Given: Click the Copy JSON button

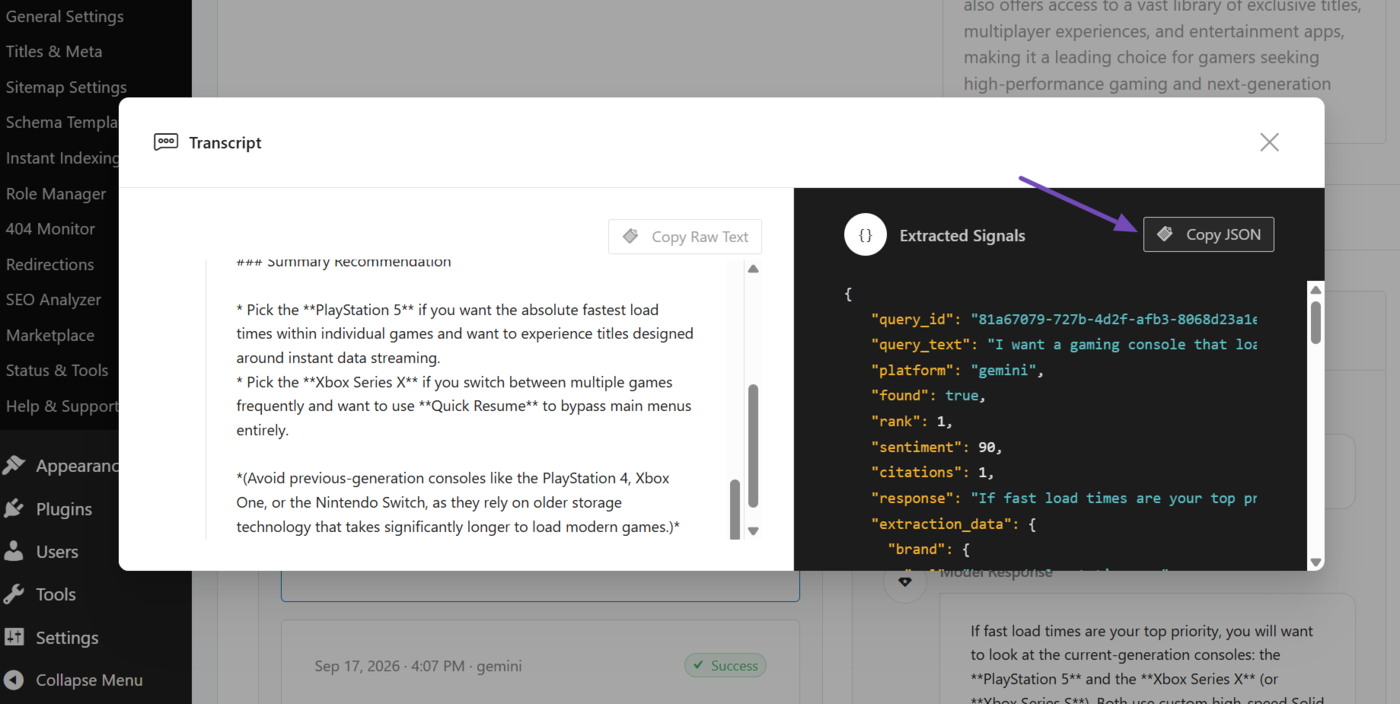Looking at the screenshot, I should pyautogui.click(x=1208, y=234).
